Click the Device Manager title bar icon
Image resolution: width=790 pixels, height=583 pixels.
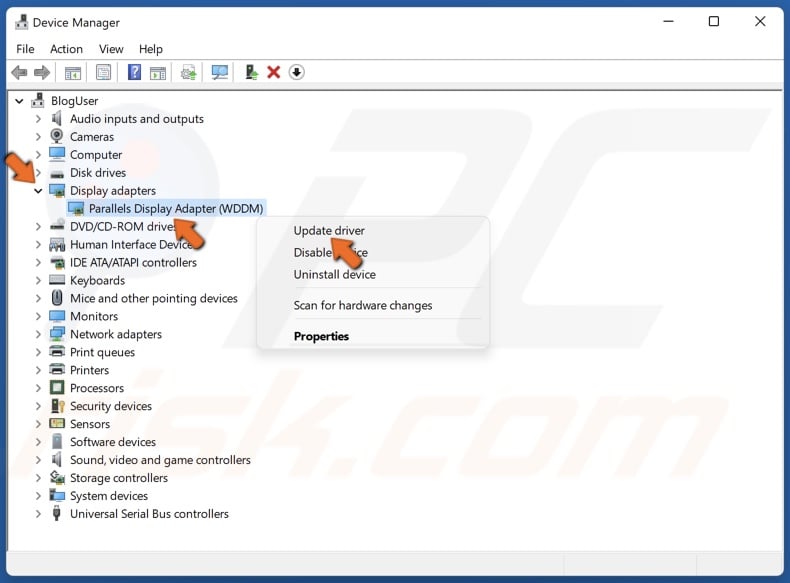point(21,22)
